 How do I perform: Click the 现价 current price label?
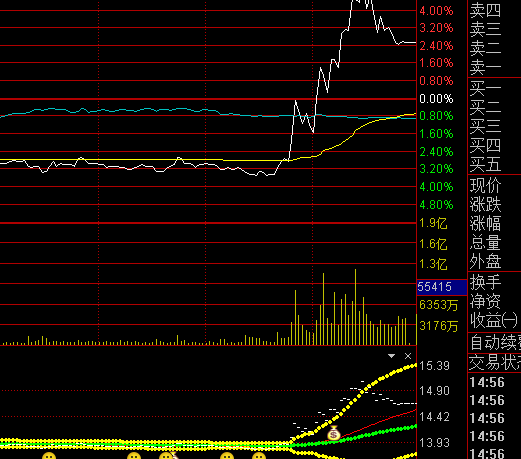pyautogui.click(x=485, y=185)
